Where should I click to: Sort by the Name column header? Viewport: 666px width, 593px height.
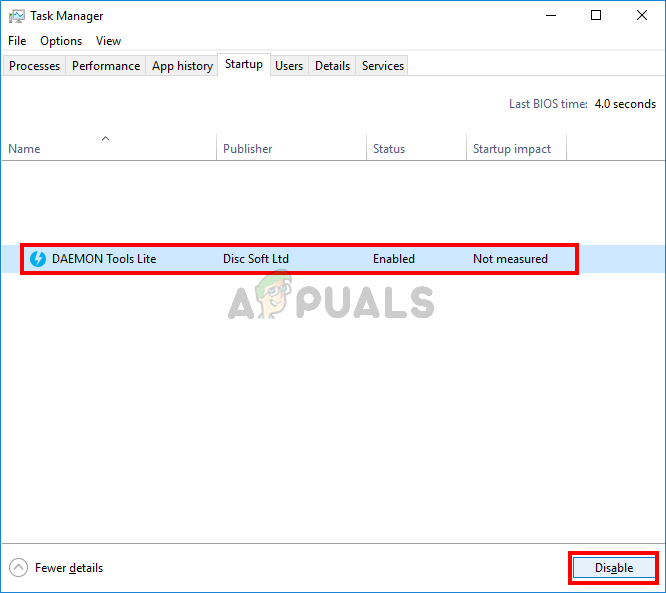pos(109,147)
